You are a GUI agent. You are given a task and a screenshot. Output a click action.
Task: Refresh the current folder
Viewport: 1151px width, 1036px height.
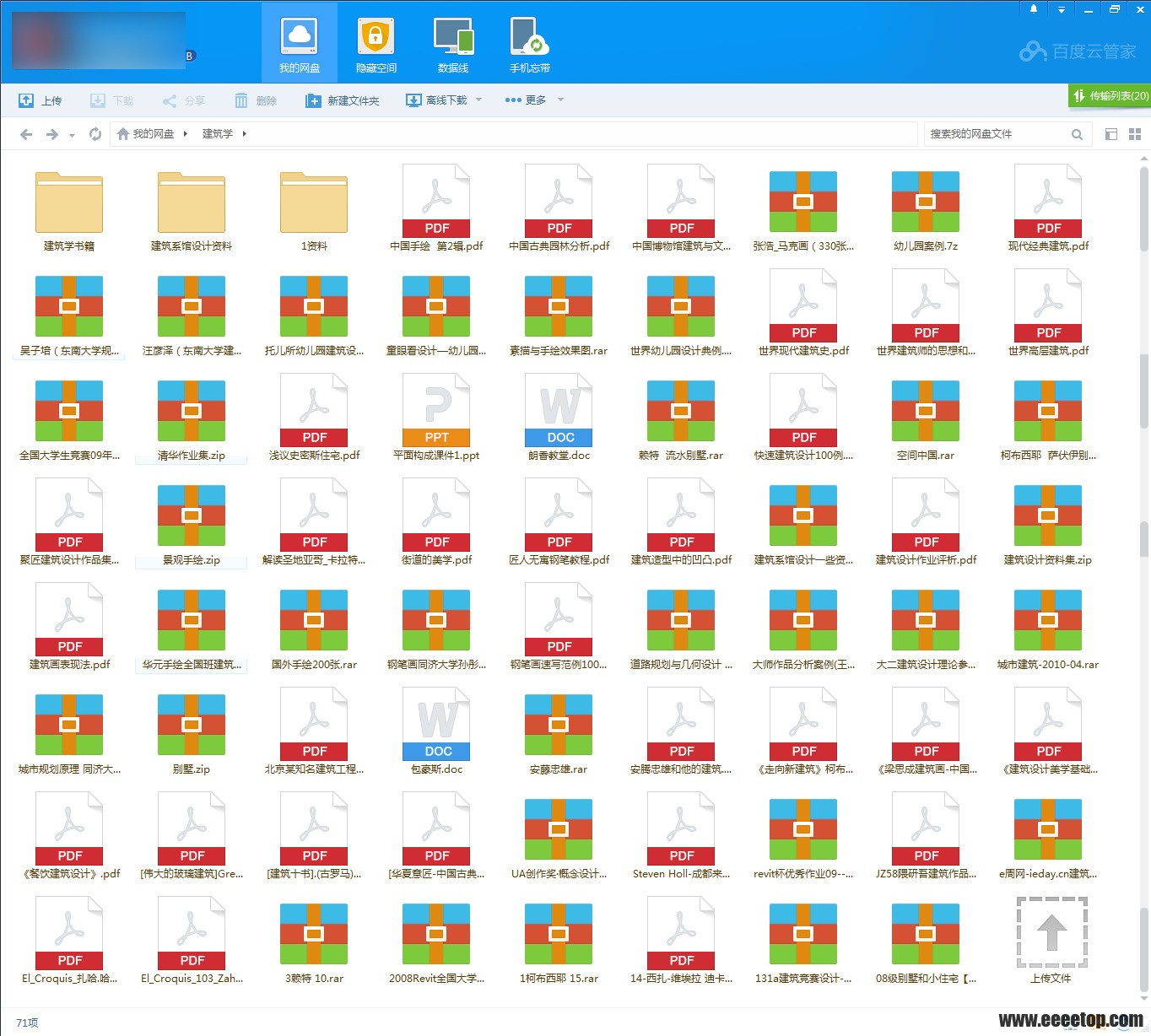[95, 134]
